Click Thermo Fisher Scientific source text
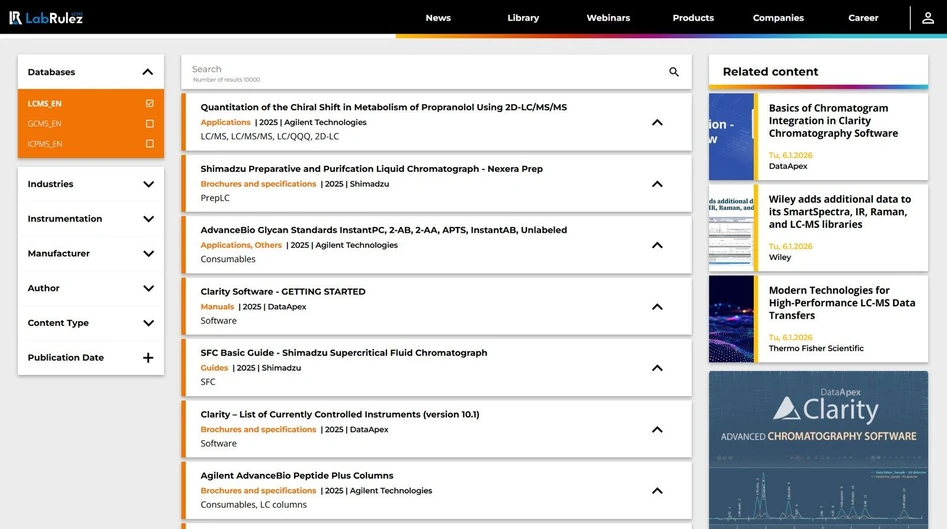 (816, 348)
